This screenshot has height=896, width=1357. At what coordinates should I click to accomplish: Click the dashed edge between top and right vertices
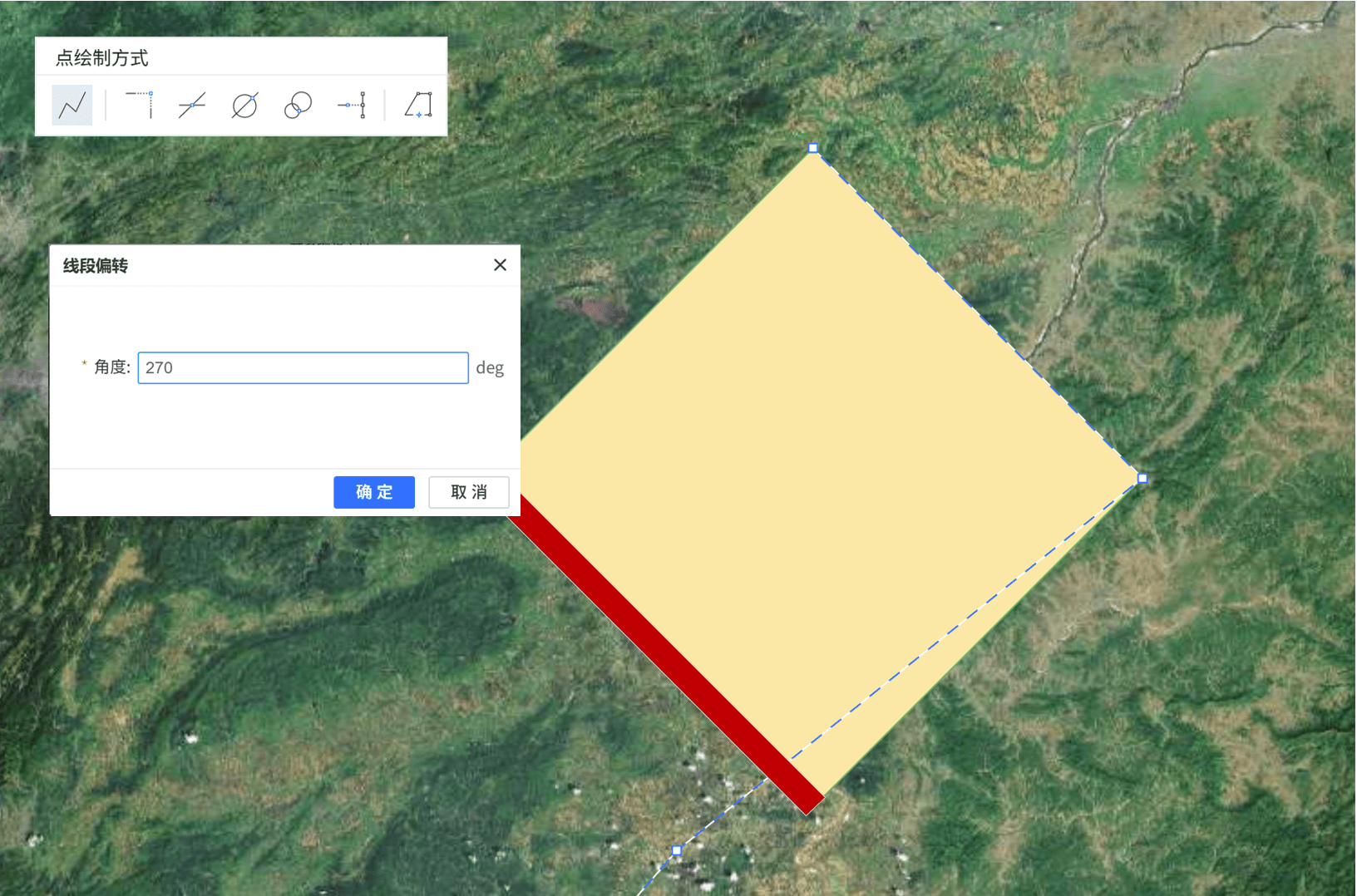pos(978,313)
